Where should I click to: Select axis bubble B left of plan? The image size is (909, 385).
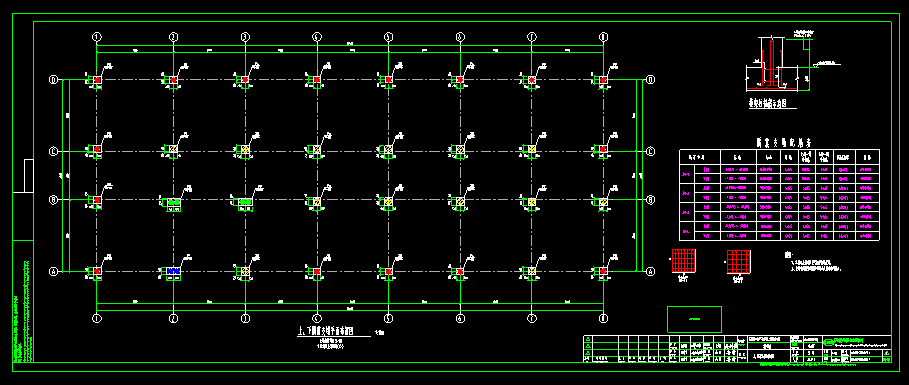click(54, 199)
